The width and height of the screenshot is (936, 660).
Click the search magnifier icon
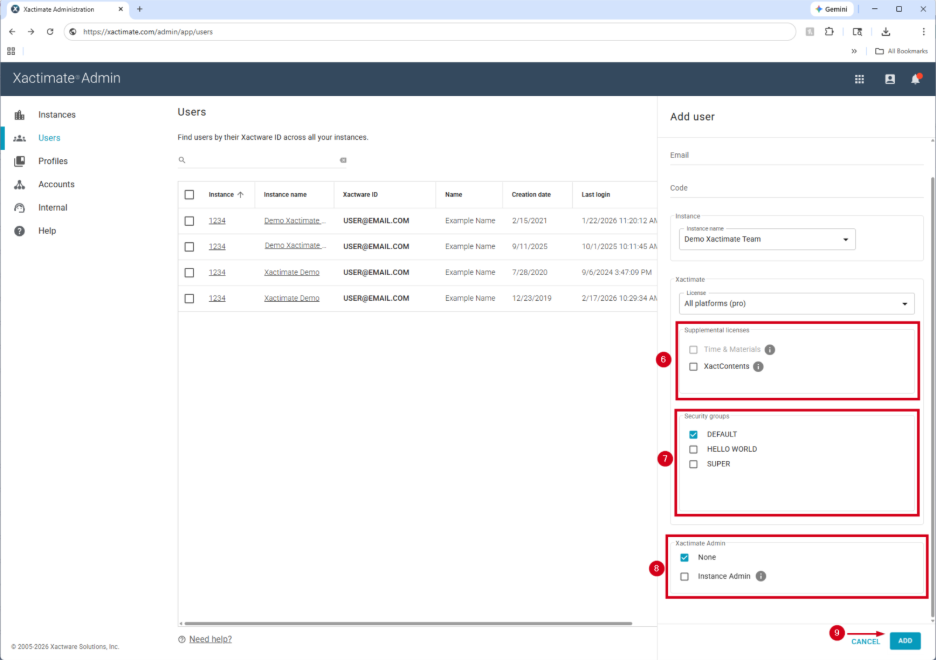click(x=182, y=160)
